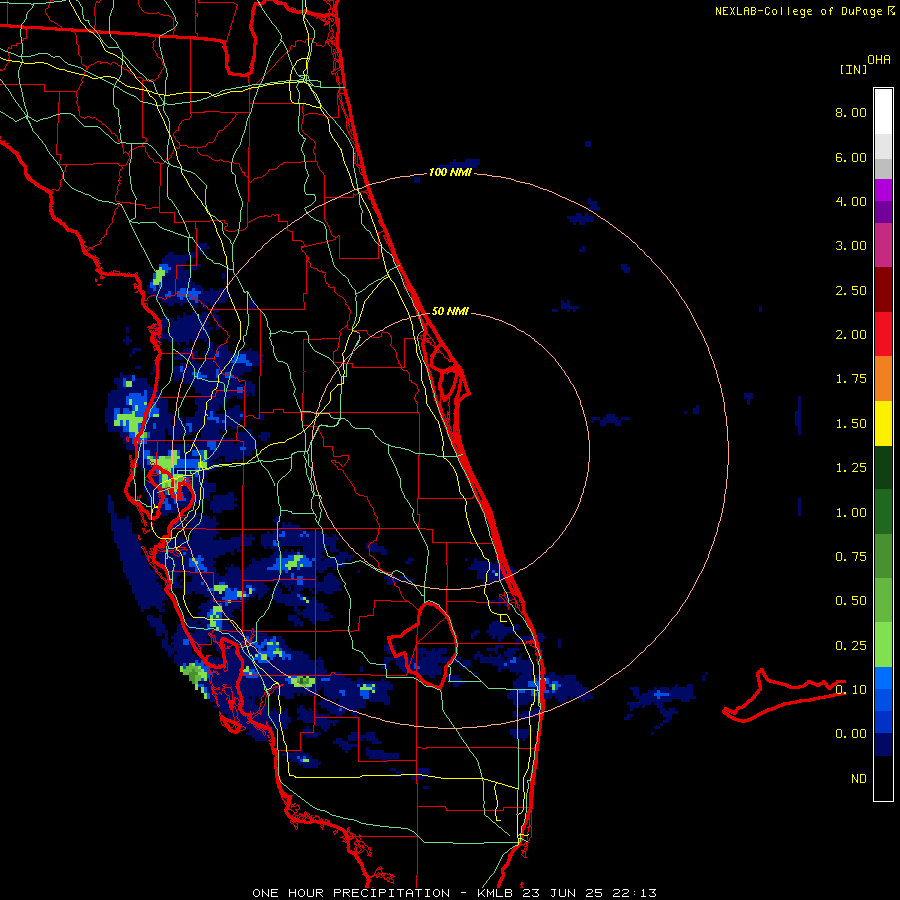Select the 6.00 legend value
900x900 pixels.
(851, 157)
